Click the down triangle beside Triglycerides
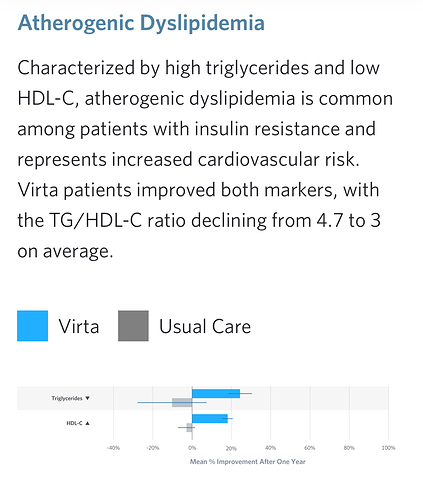423x500 pixels. (x=87, y=398)
